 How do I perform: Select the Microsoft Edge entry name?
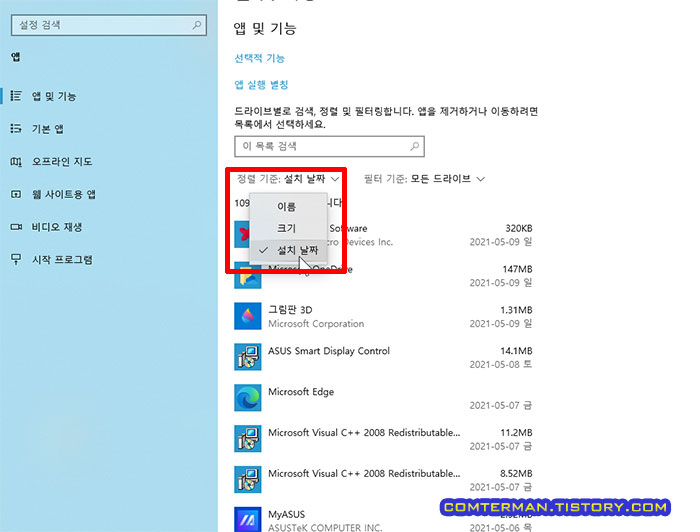click(x=301, y=392)
